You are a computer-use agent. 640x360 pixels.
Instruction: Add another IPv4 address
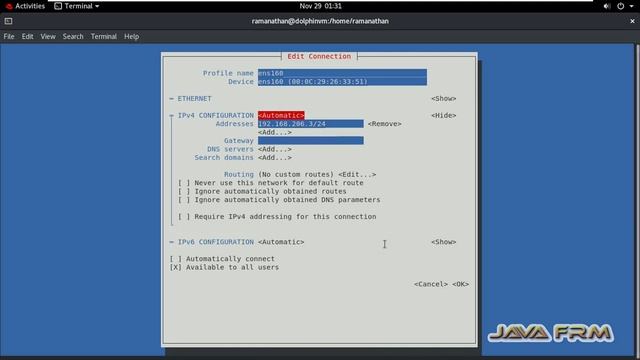(x=275, y=132)
